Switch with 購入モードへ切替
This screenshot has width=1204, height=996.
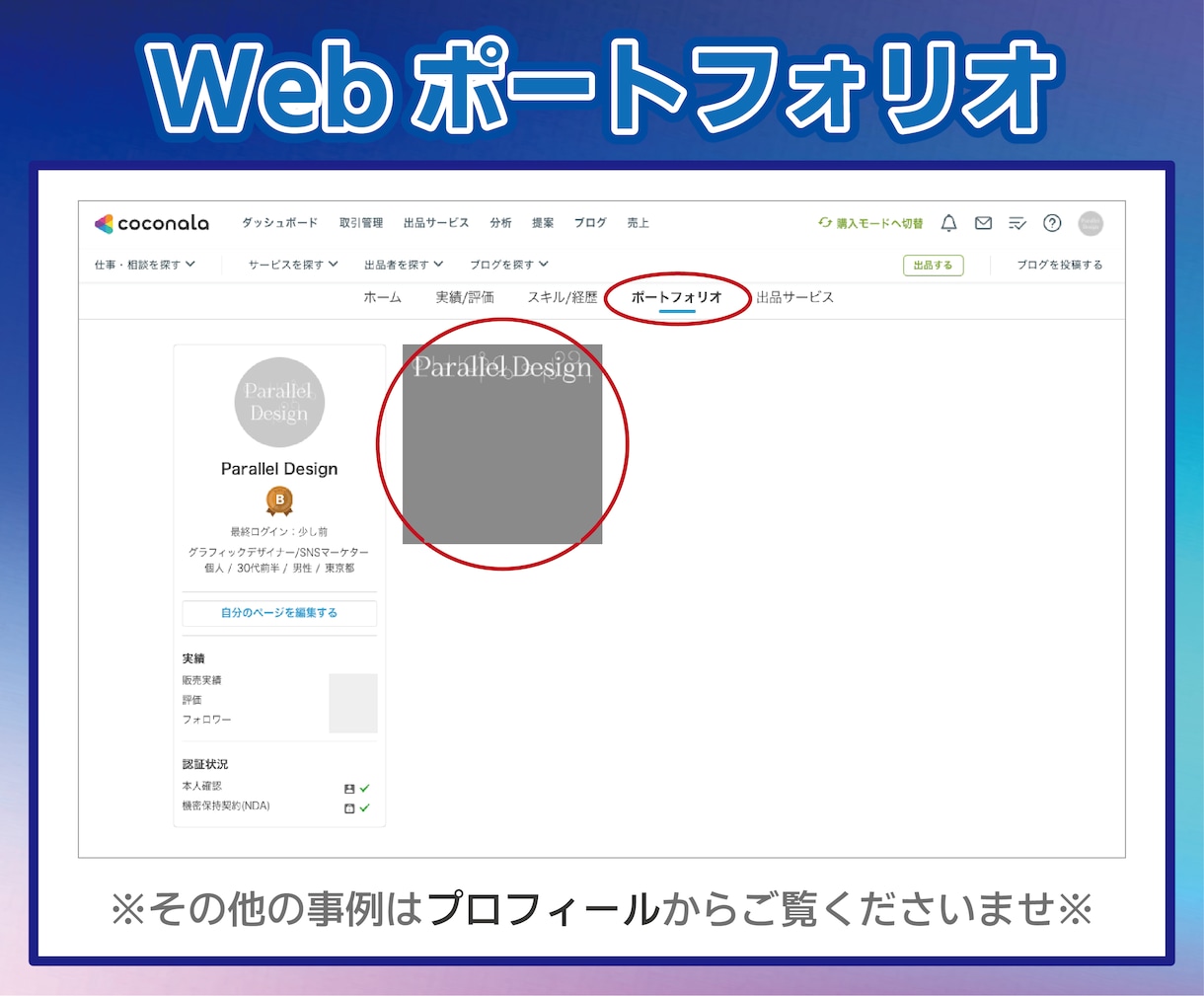870,223
